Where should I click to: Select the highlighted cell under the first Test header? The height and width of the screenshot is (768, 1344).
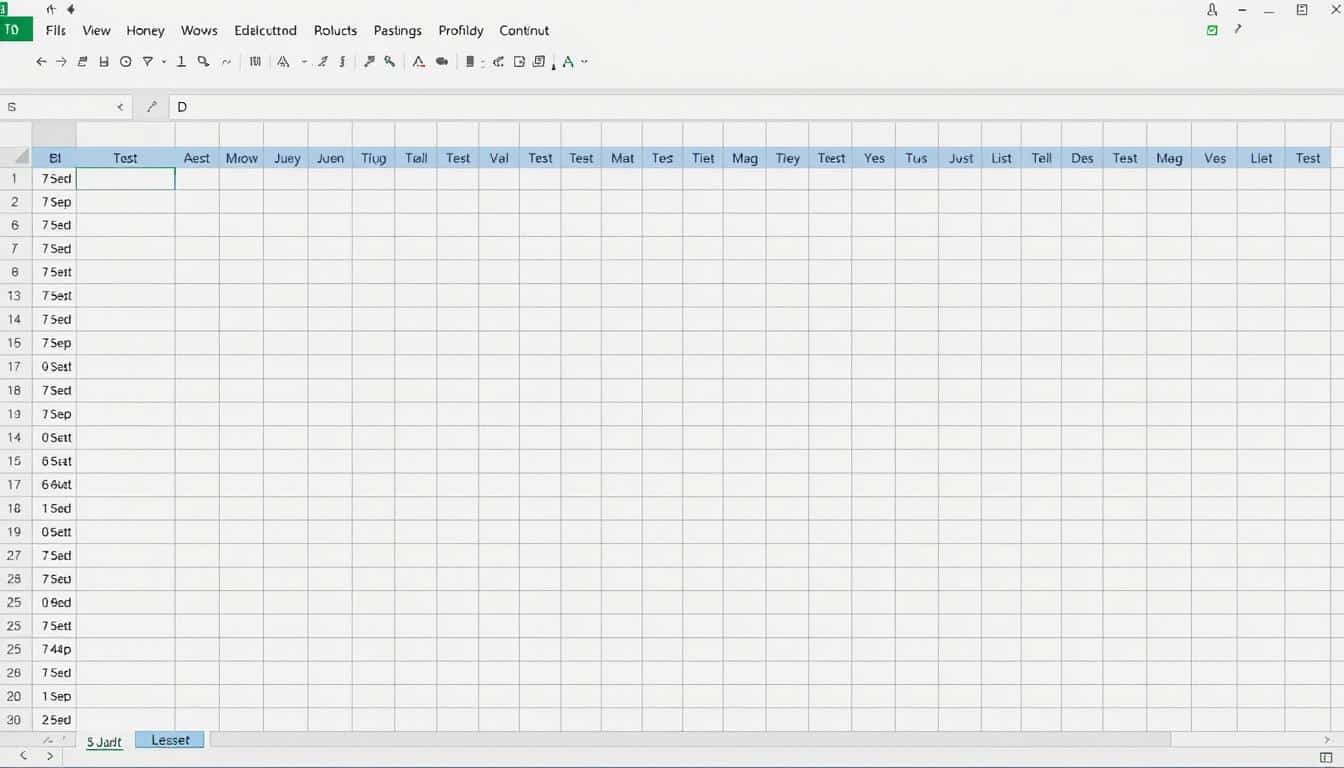pyautogui.click(x=126, y=179)
